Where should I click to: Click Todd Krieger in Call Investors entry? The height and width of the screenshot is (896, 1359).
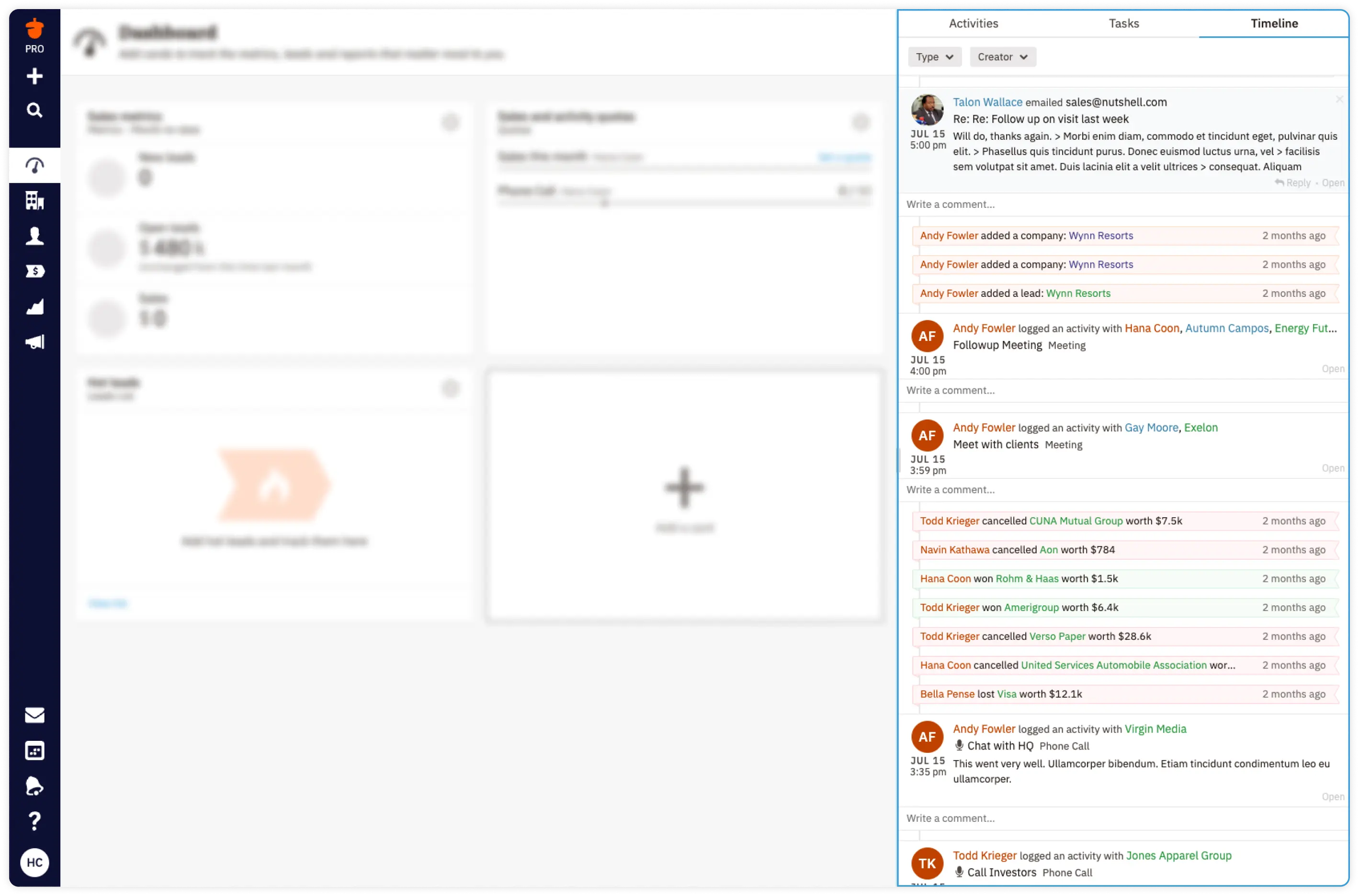point(985,856)
